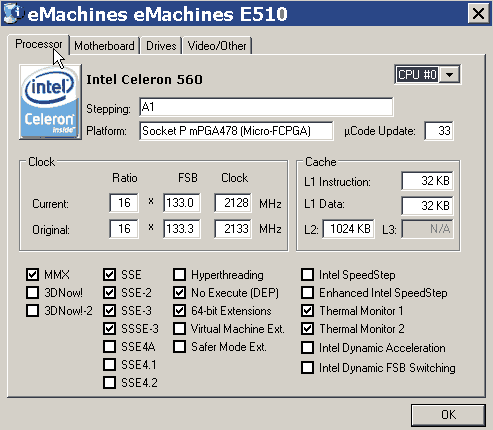Toggle the 64-bit Extensions checkbox
The image size is (493, 430).
[179, 311]
